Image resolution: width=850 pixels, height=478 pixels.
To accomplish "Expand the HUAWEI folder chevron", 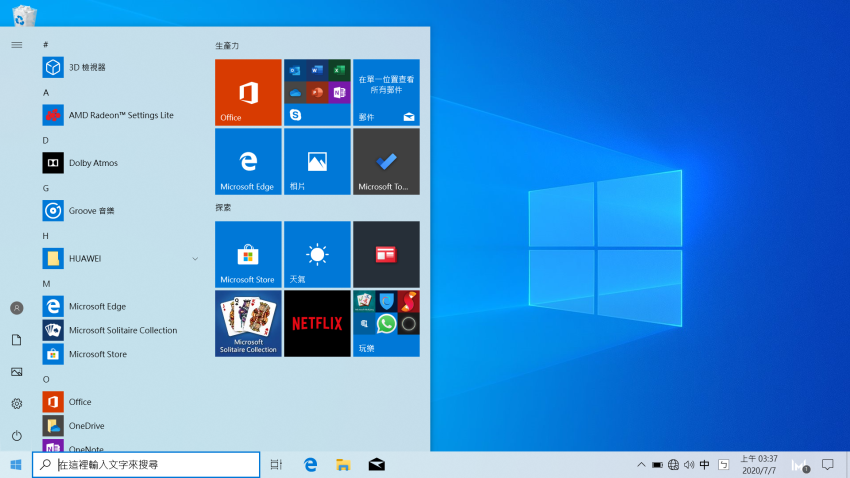I will click(195, 259).
